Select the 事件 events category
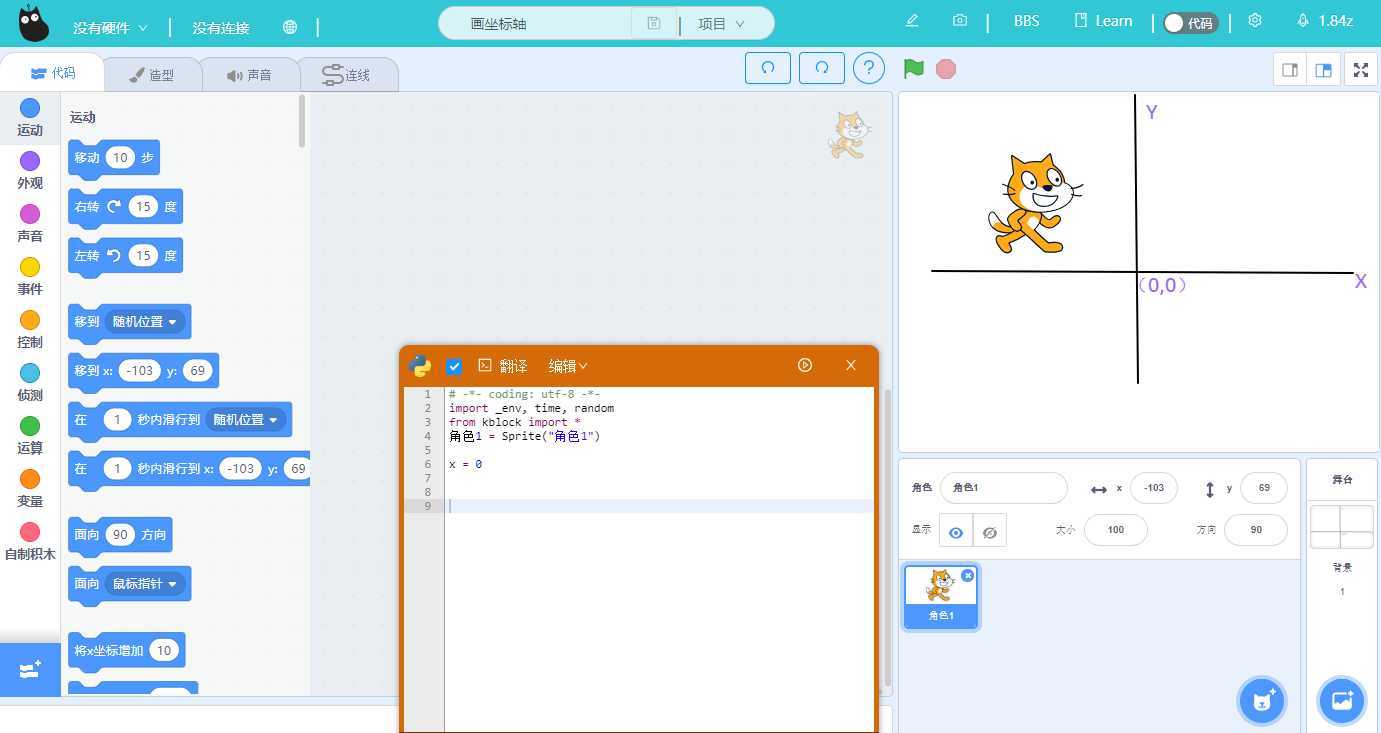The width and height of the screenshot is (1381, 733). [30, 277]
